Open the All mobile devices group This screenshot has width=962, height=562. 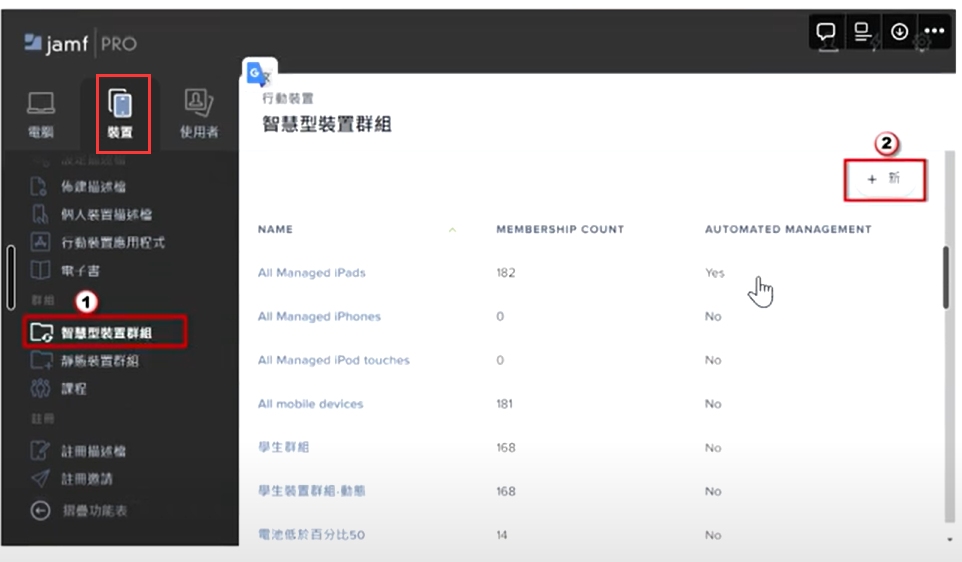[310, 404]
